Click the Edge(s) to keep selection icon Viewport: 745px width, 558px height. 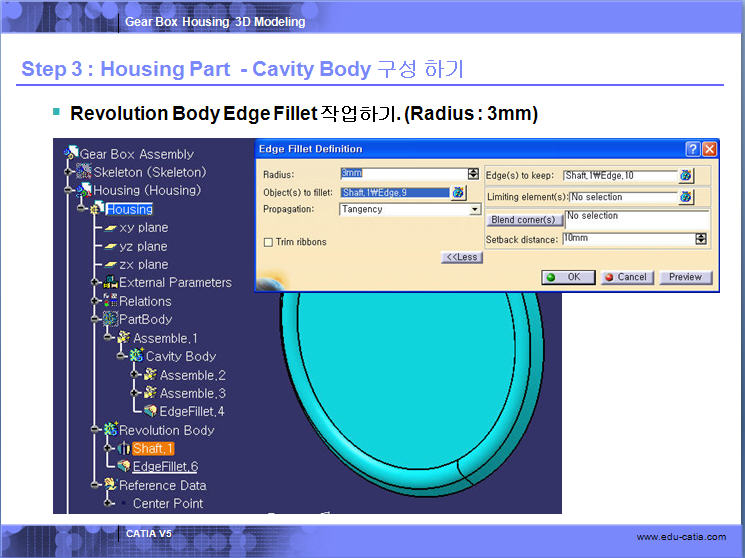(685, 176)
